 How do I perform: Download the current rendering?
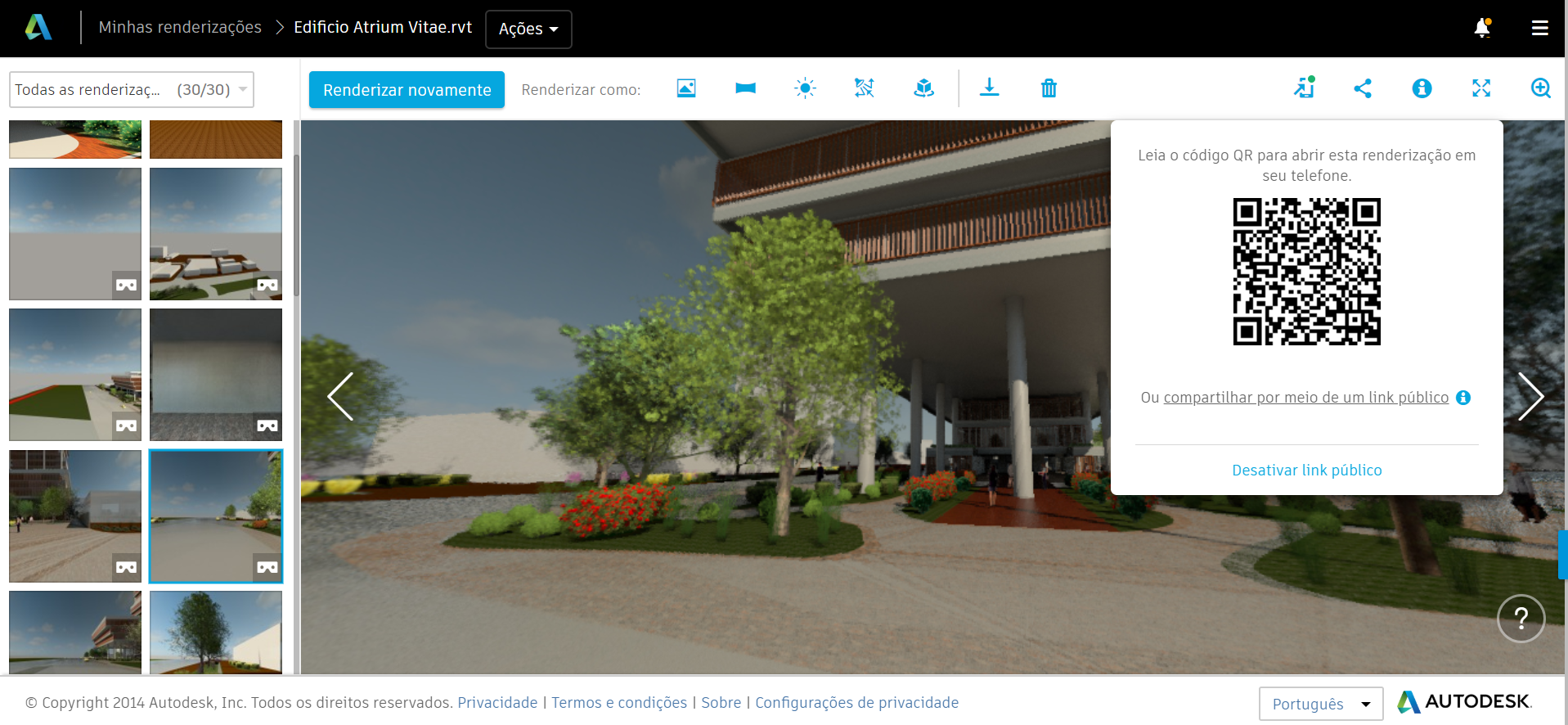(990, 88)
